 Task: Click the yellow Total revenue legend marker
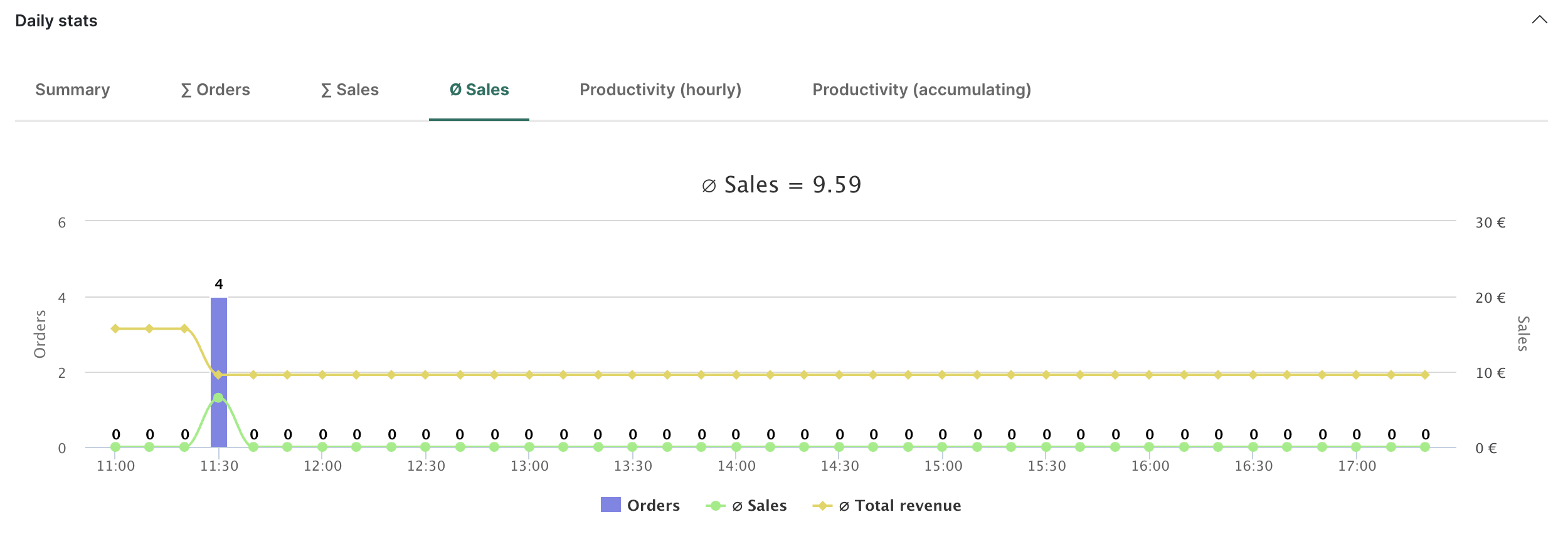(x=822, y=506)
